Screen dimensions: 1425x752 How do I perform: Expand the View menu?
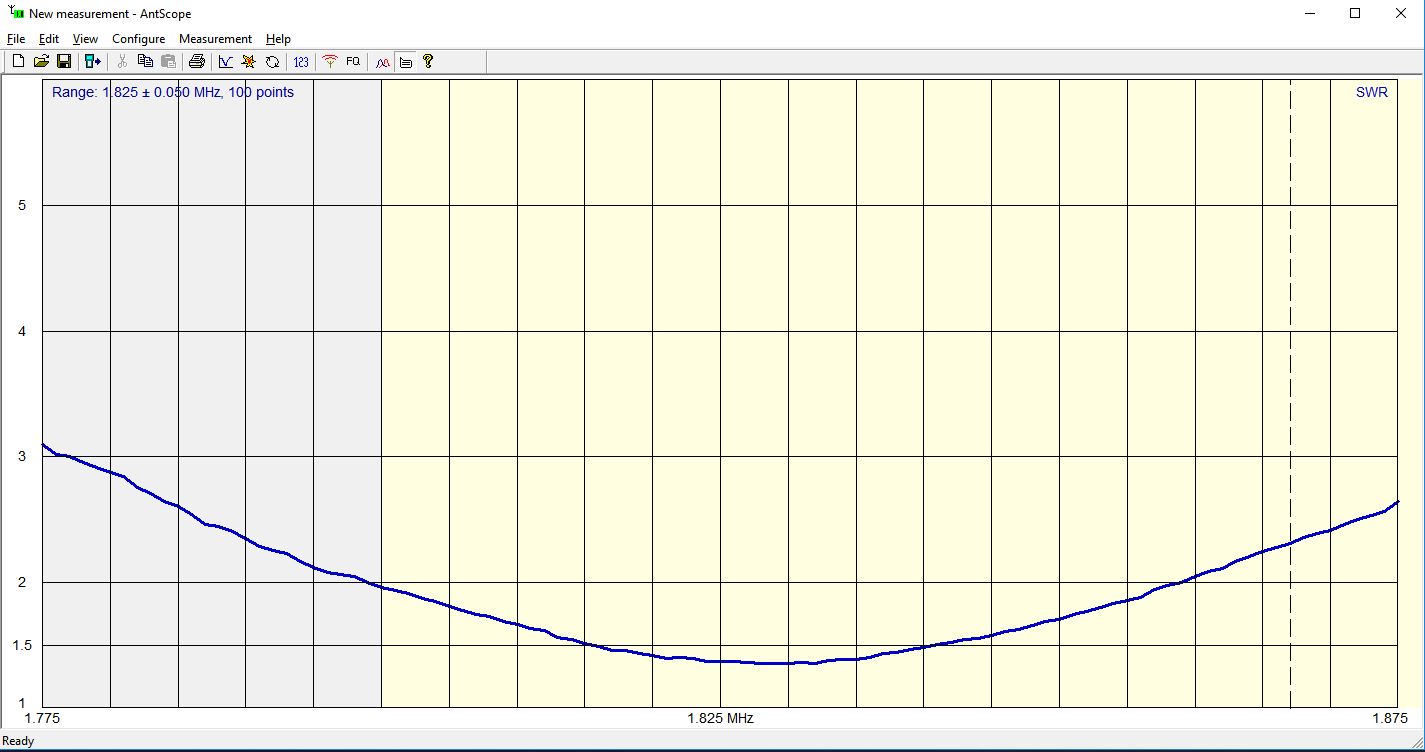[x=85, y=39]
